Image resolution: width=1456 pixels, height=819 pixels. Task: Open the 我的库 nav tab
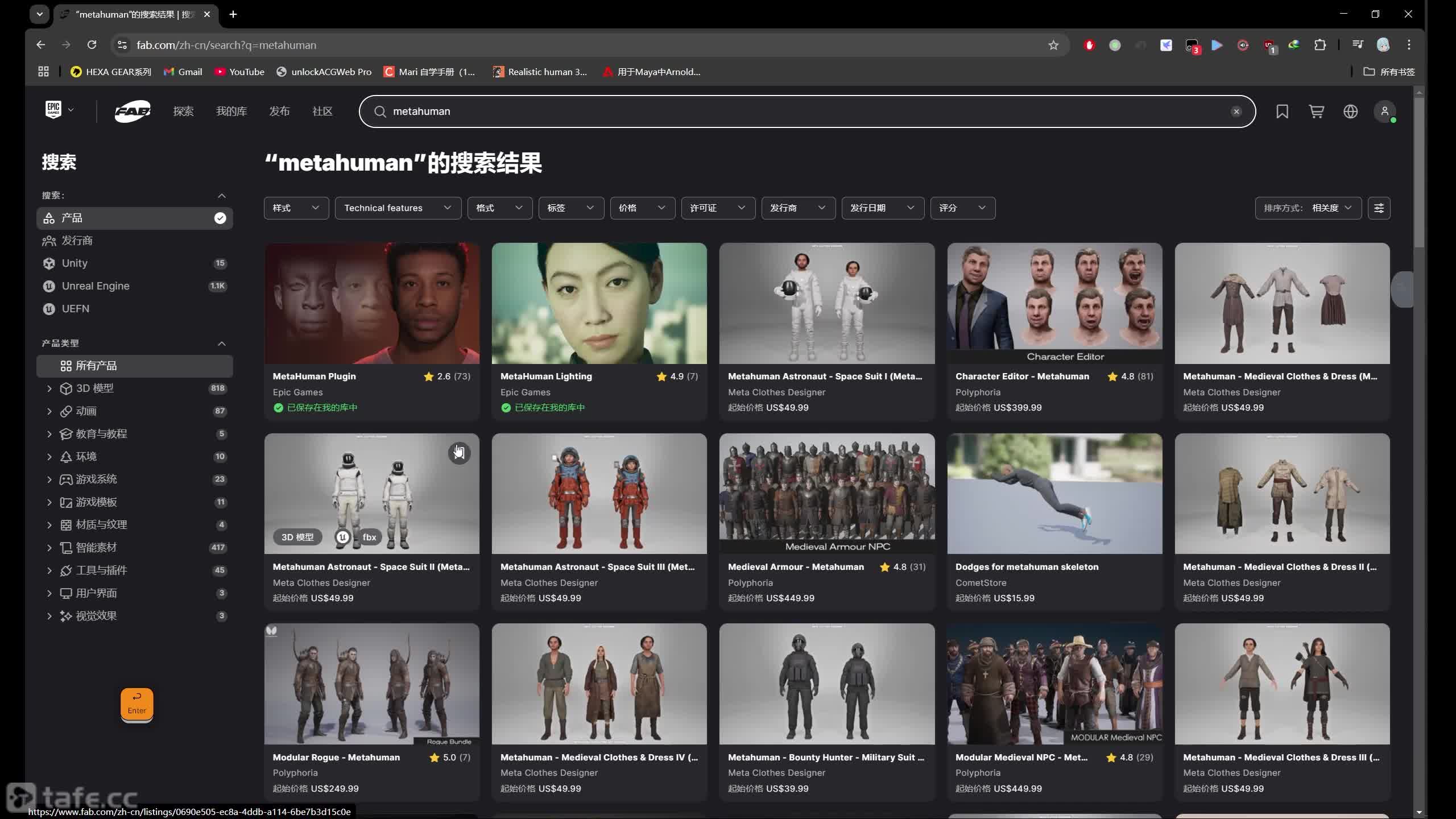coord(231,111)
